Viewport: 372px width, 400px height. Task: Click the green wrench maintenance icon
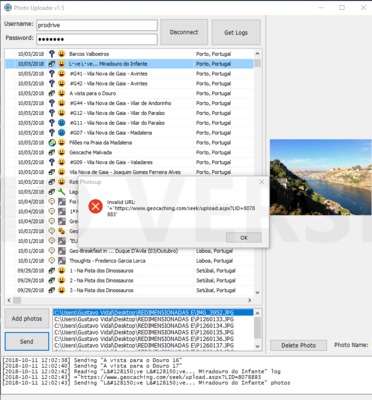point(61,192)
